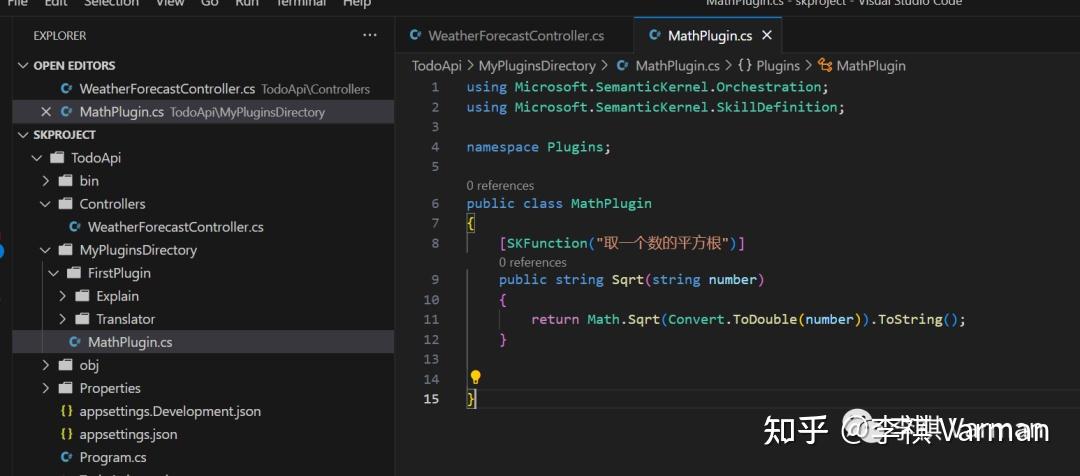This screenshot has height=476, width=1080.
Task: Click the C# icon of Program.cs
Action: [x=66, y=457]
